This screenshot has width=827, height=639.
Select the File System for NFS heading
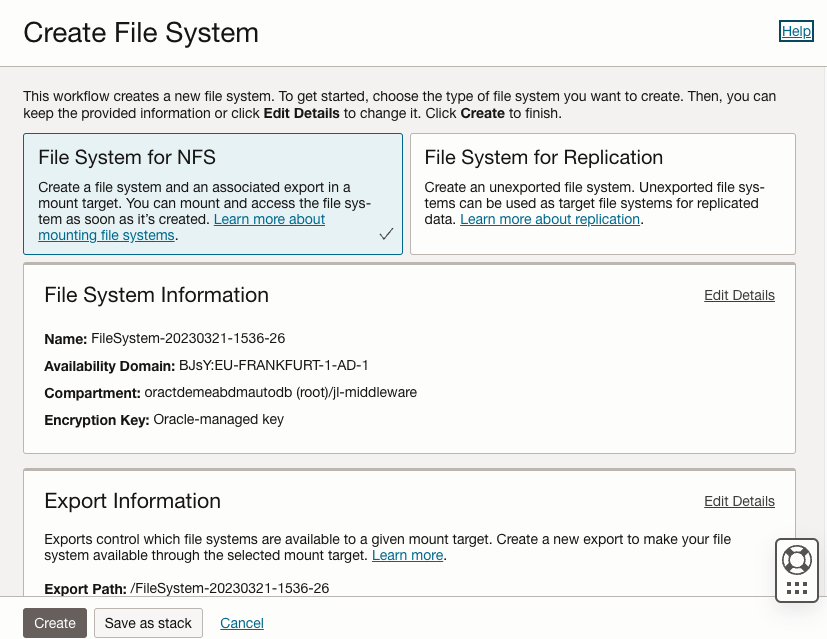127,157
